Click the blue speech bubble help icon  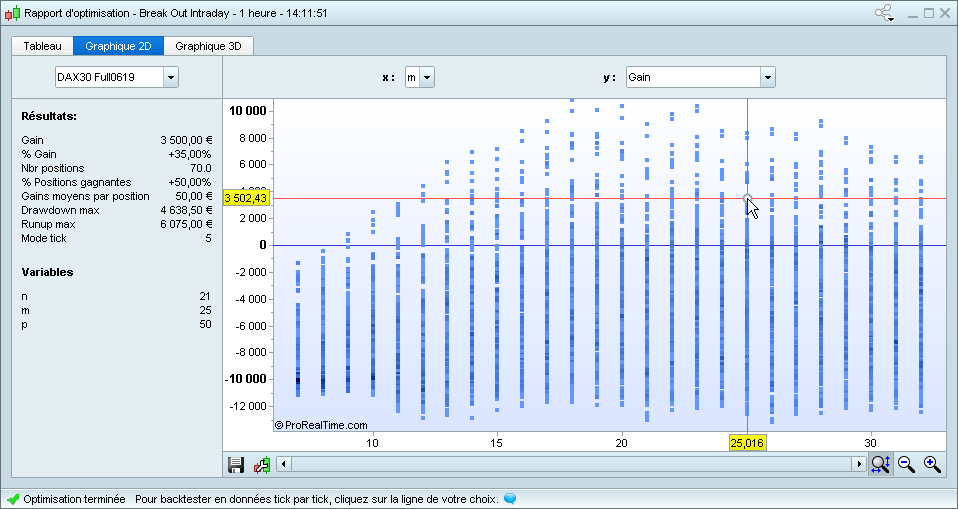tap(510, 498)
